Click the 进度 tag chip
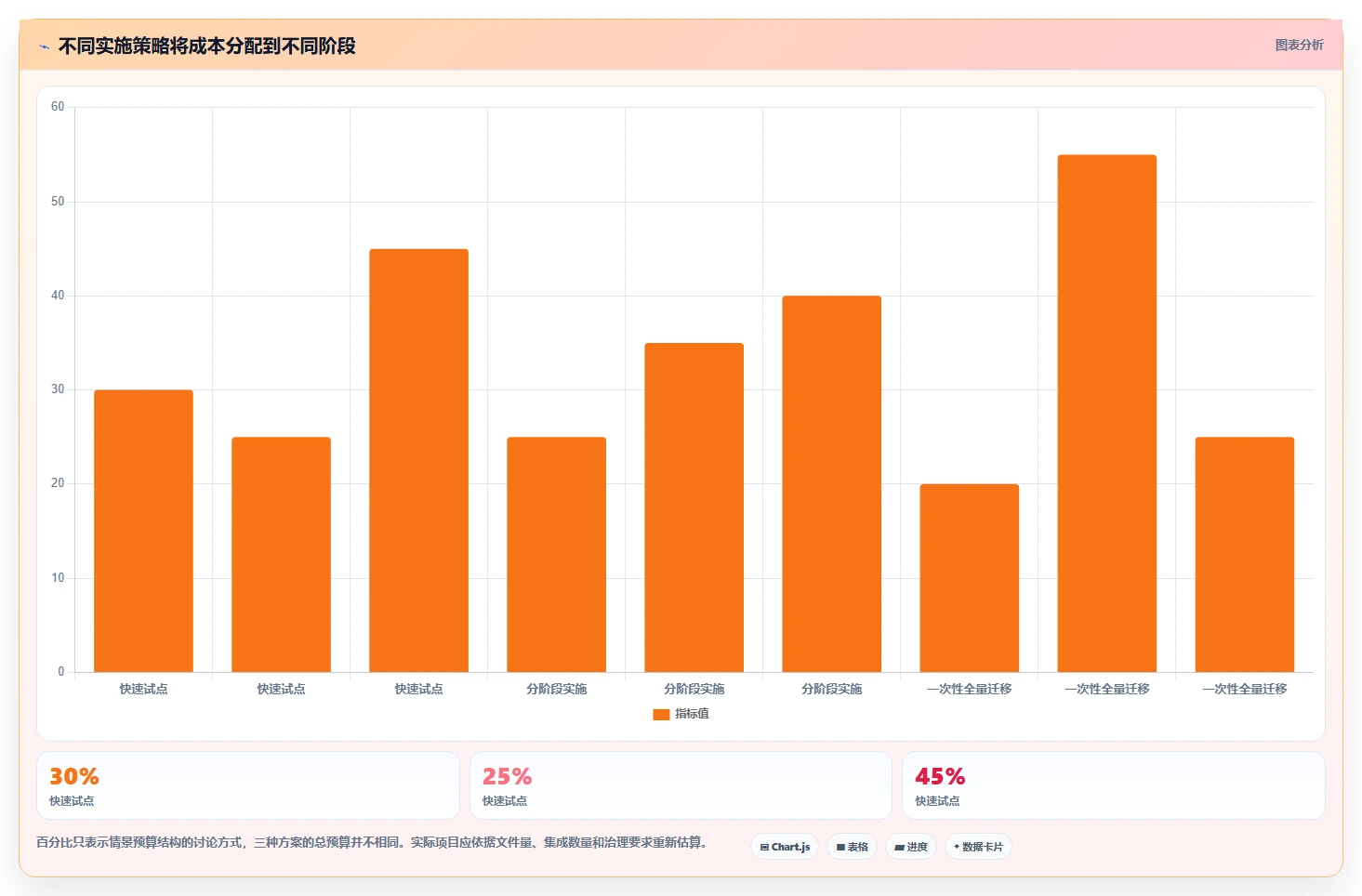This screenshot has width=1362, height=896. tap(911, 847)
